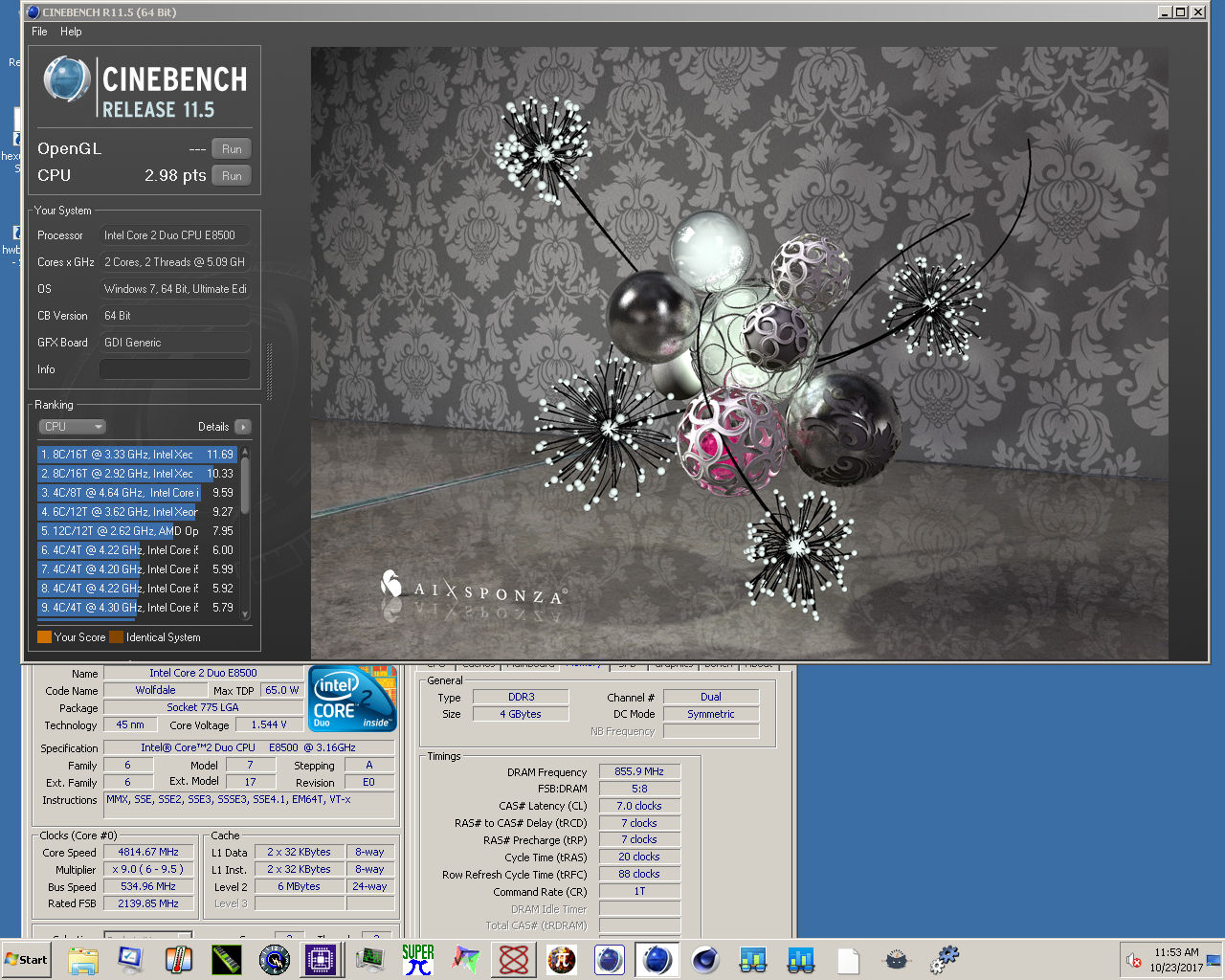The width and height of the screenshot is (1225, 980).
Task: Click the Identical System brown swatch
Action: pyautogui.click(x=116, y=637)
